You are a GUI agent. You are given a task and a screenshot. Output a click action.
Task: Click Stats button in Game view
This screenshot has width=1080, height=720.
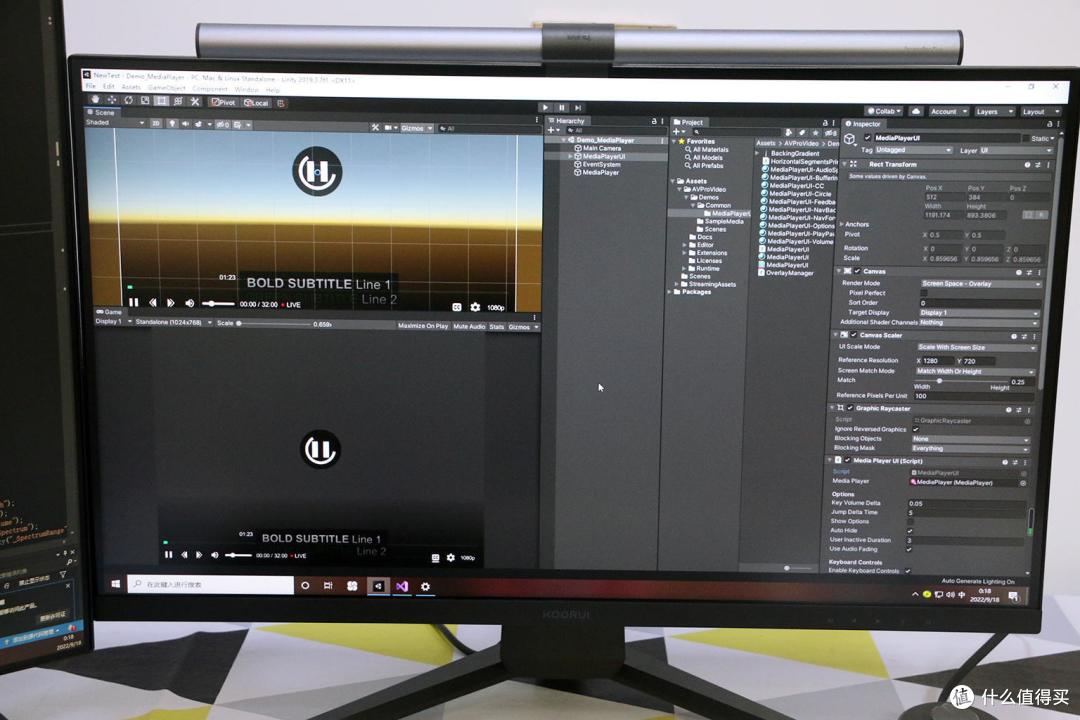[497, 327]
